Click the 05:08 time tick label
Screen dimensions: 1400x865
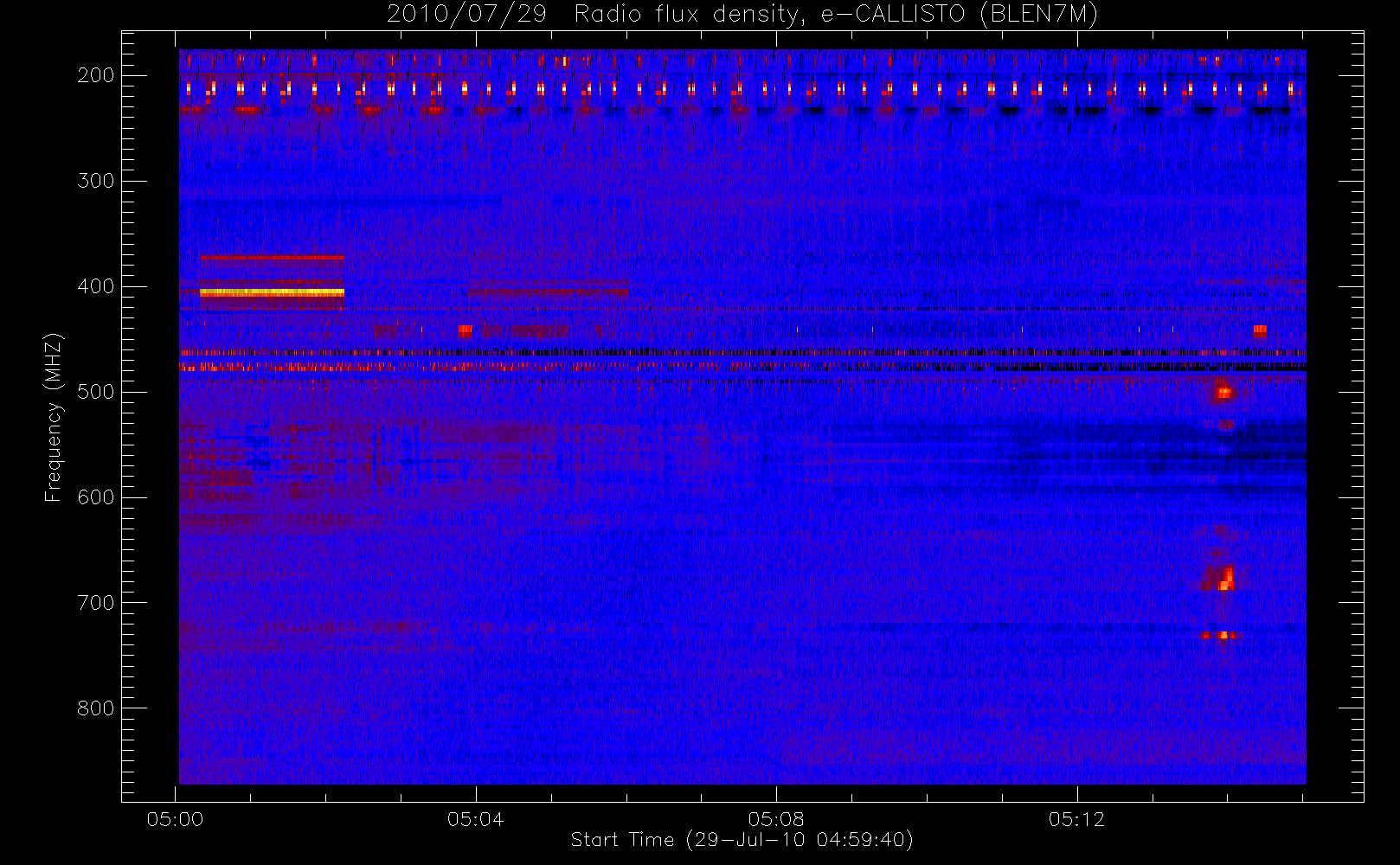click(776, 819)
